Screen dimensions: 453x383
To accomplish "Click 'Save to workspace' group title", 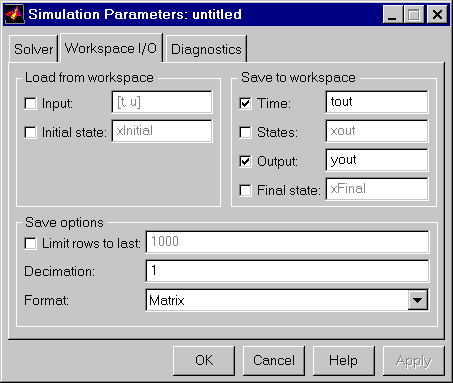I will [x=298, y=78].
